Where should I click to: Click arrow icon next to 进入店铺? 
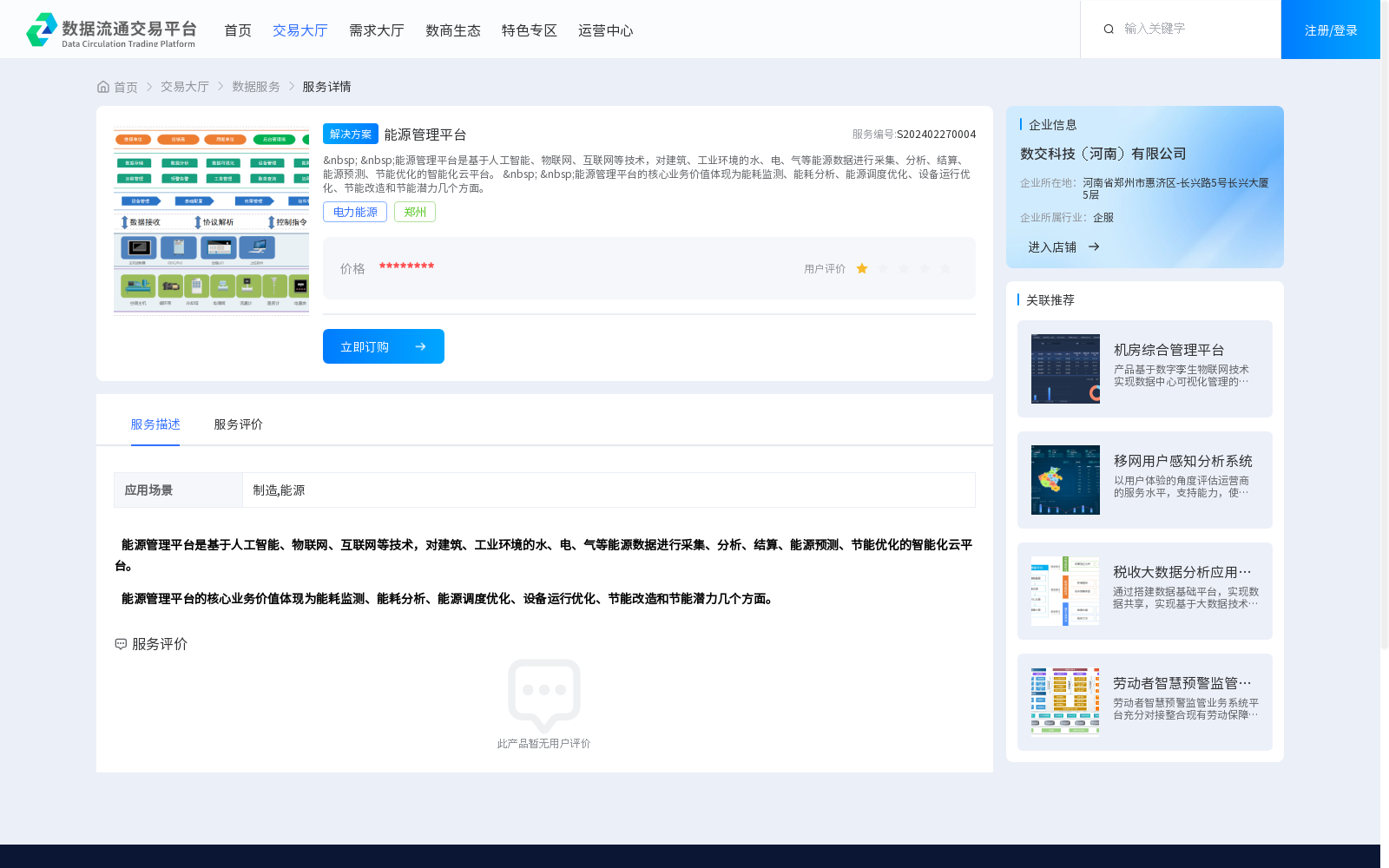tap(1094, 247)
